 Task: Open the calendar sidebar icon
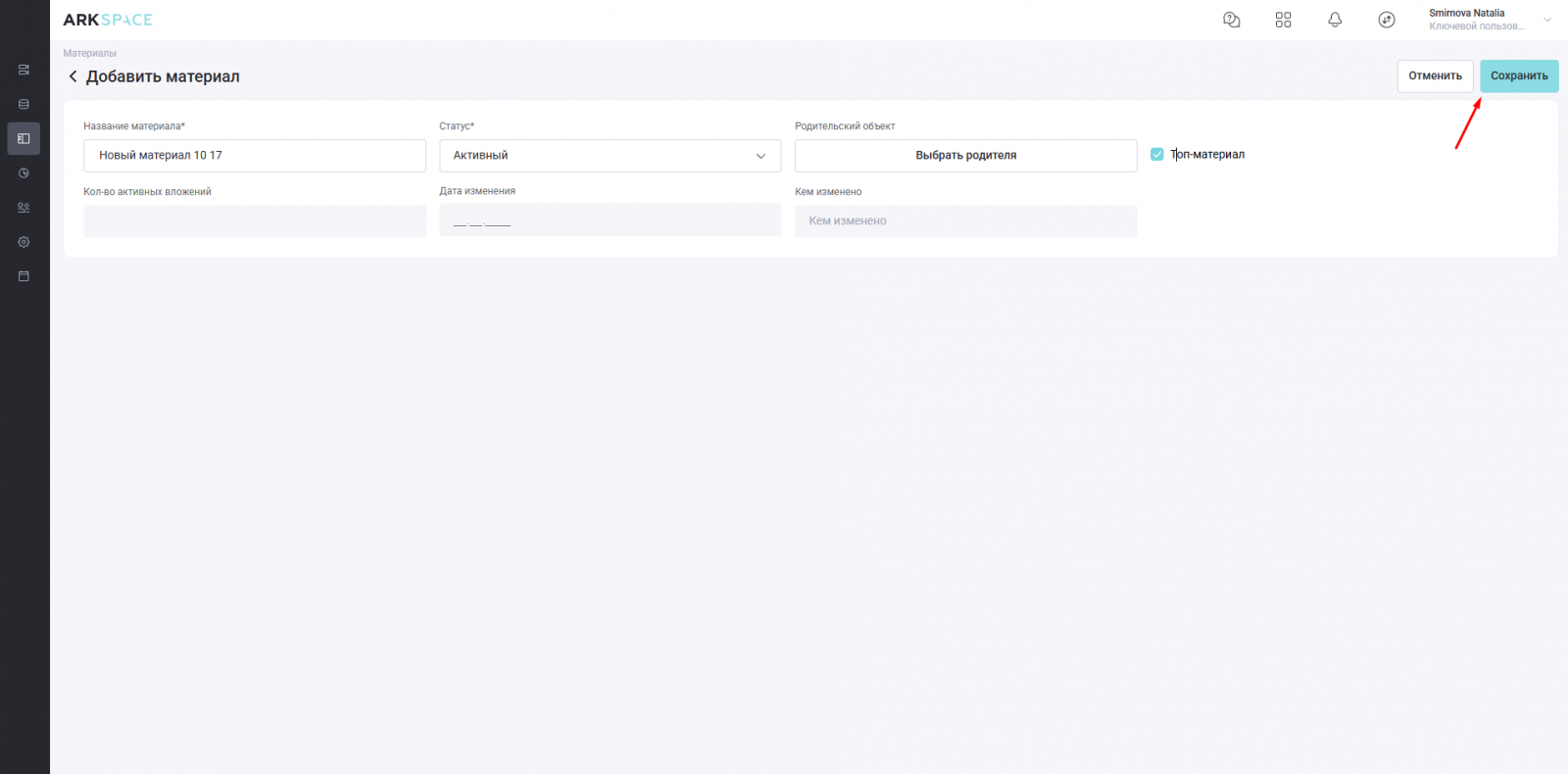pos(24,276)
